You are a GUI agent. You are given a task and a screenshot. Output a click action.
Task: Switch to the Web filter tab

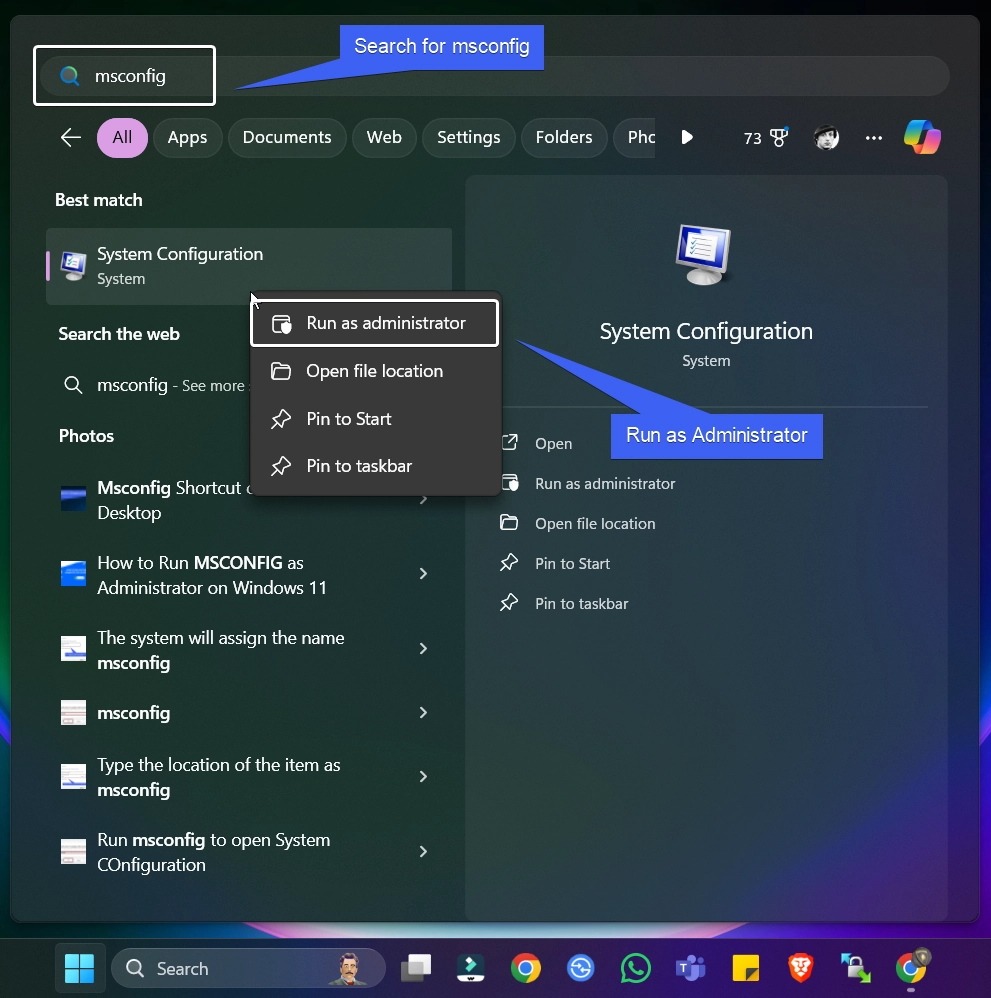pos(384,137)
